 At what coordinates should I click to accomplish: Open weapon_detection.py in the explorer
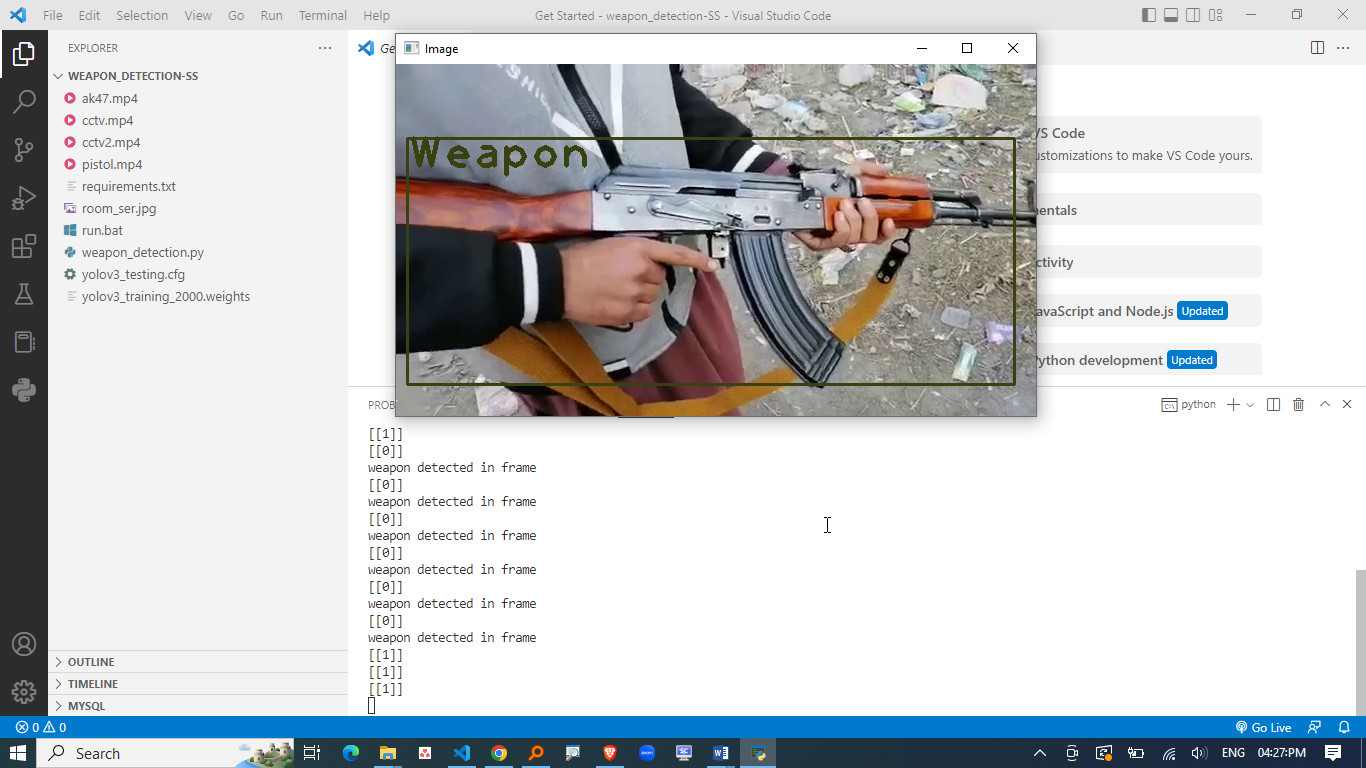click(x=142, y=253)
